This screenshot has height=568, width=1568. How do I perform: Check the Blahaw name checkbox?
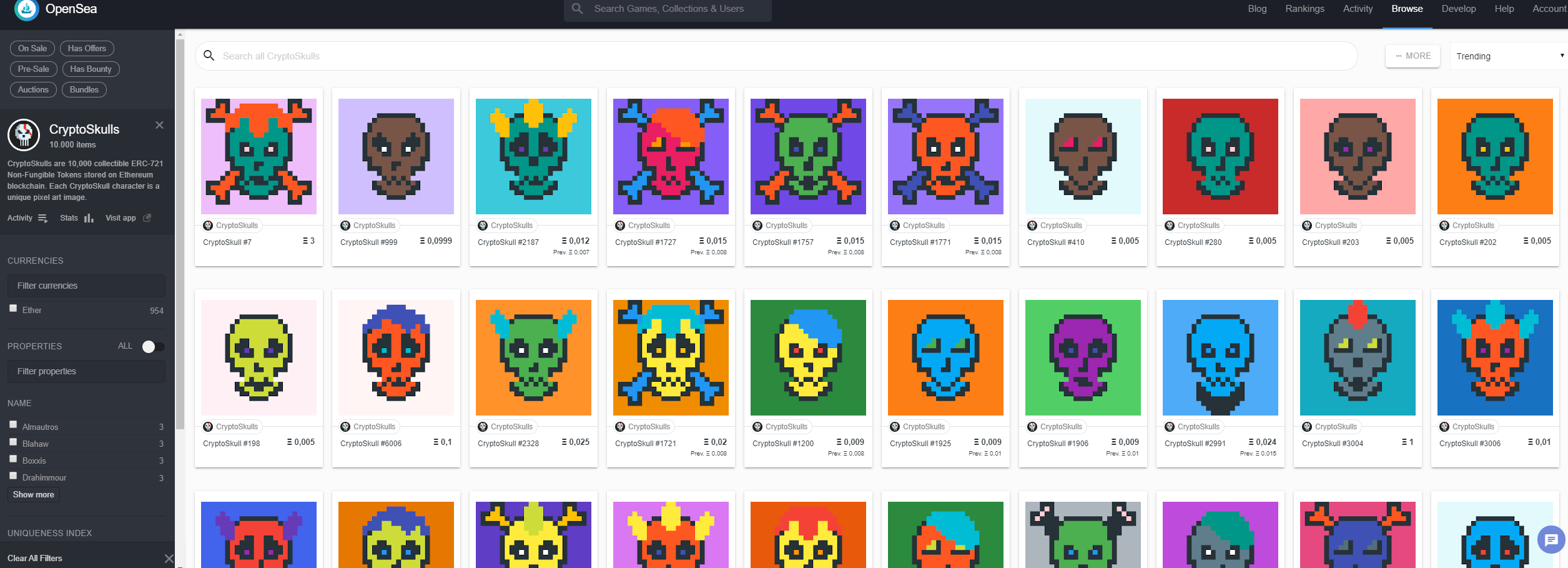(x=13, y=442)
